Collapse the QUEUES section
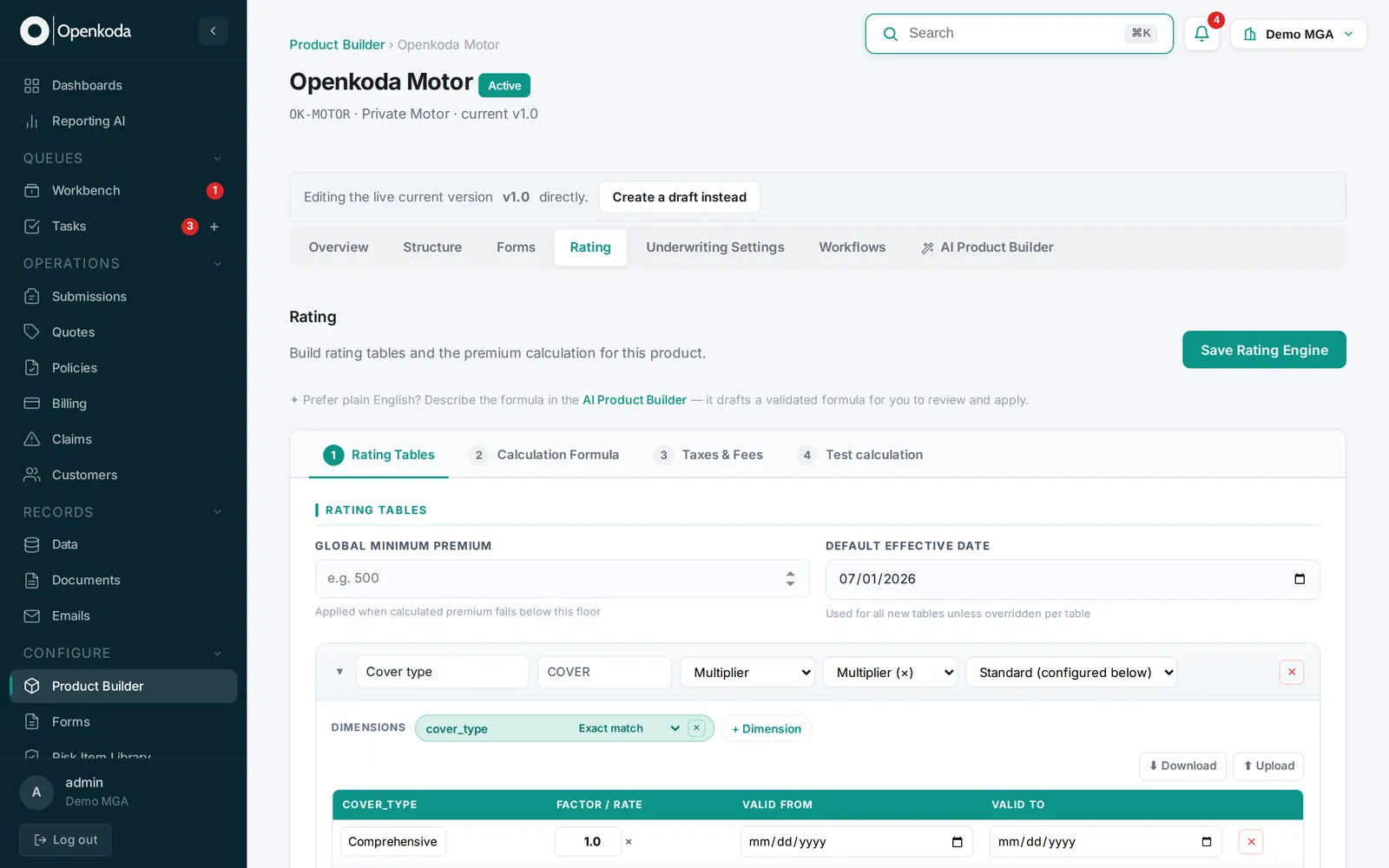Screen dimensions: 1389x868 [x=217, y=158]
